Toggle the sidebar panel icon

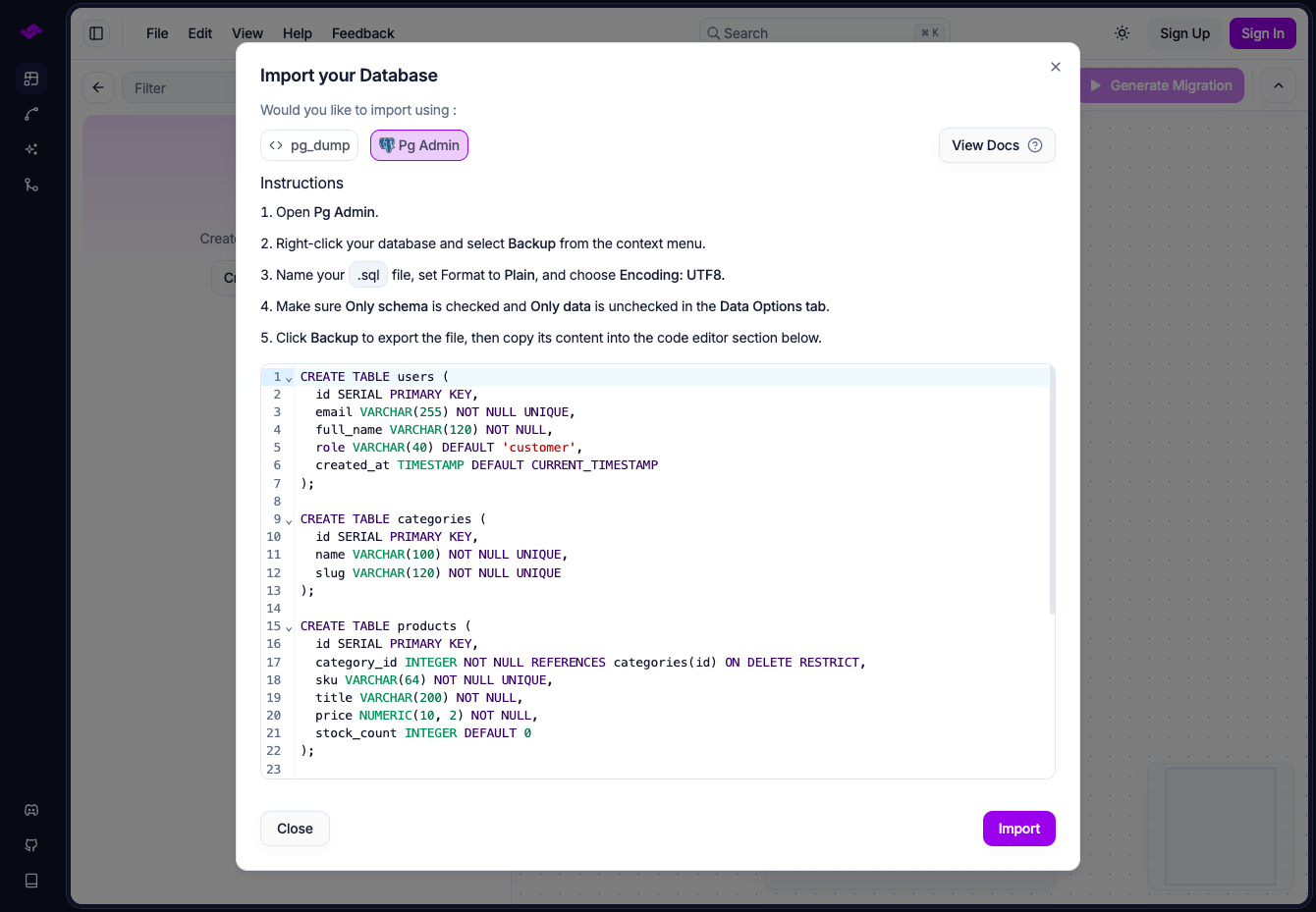coord(96,33)
